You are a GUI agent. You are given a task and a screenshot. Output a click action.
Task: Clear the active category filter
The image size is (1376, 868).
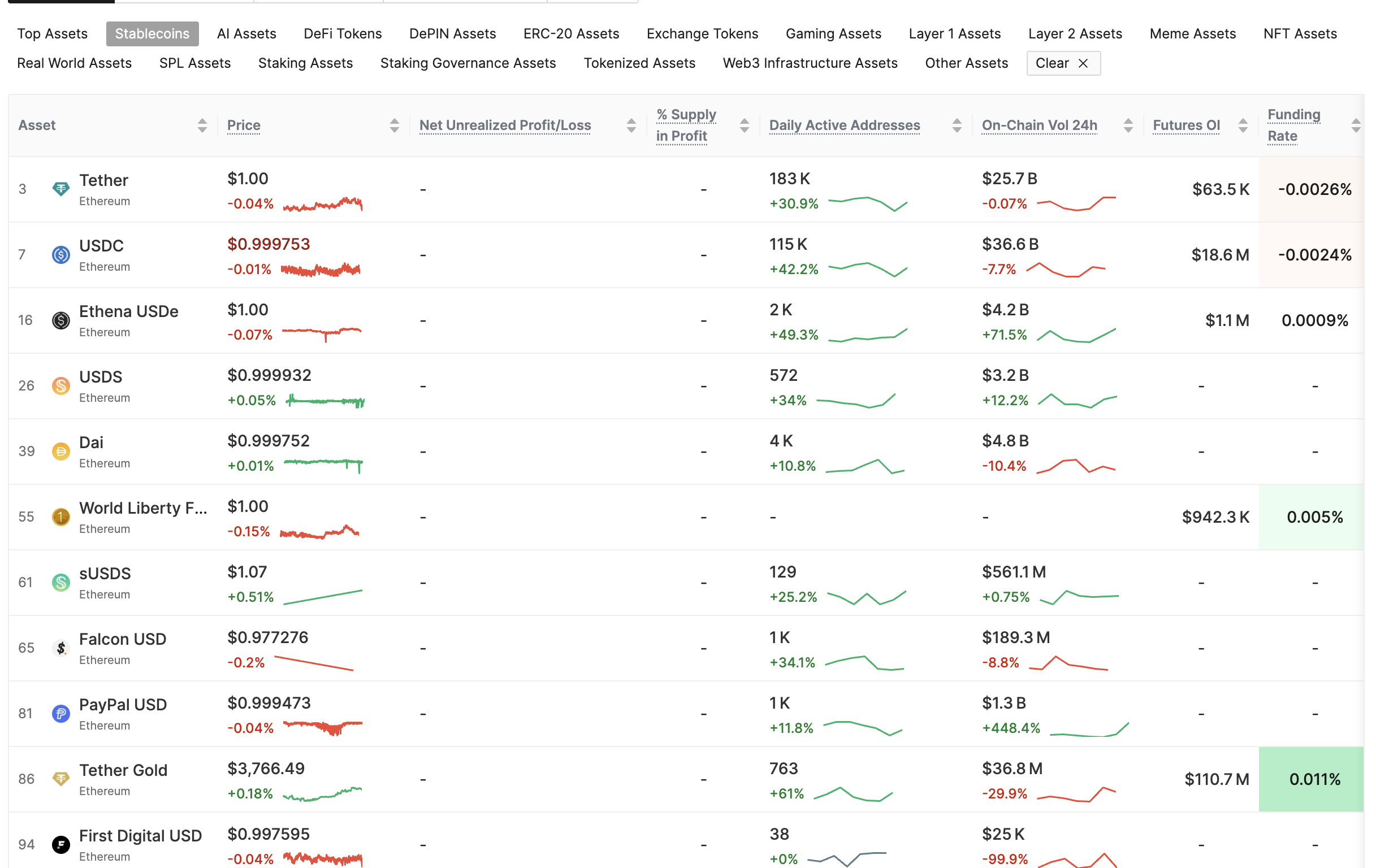(x=1063, y=63)
